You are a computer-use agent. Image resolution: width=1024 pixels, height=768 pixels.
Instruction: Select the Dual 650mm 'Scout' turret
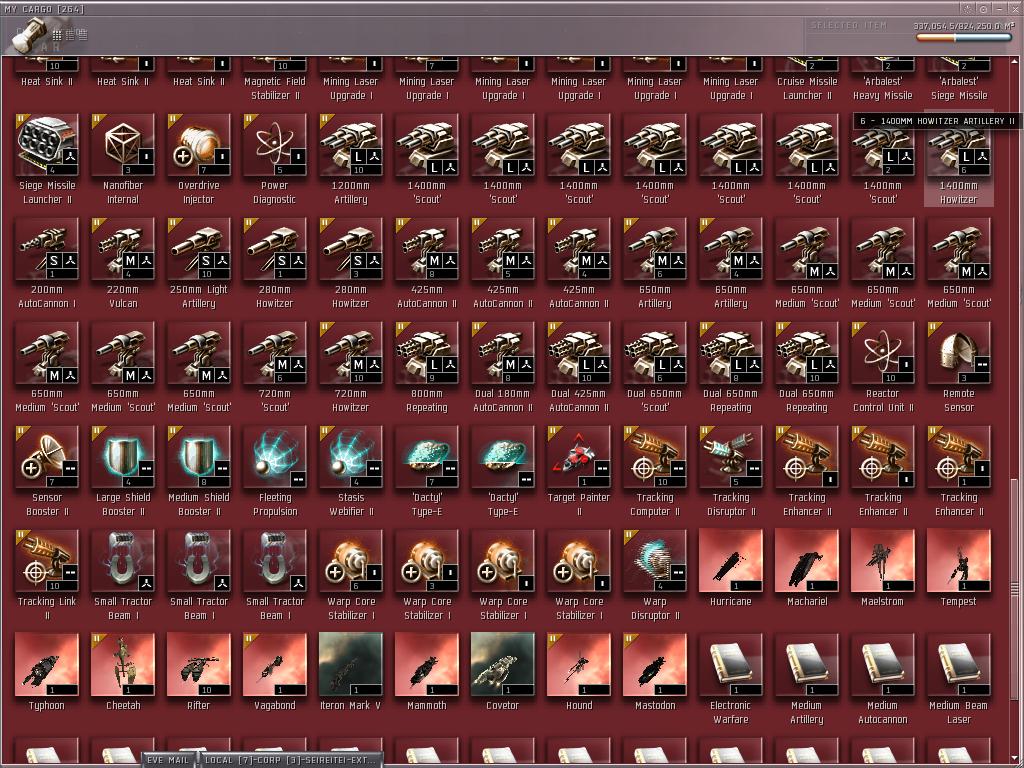(x=655, y=367)
